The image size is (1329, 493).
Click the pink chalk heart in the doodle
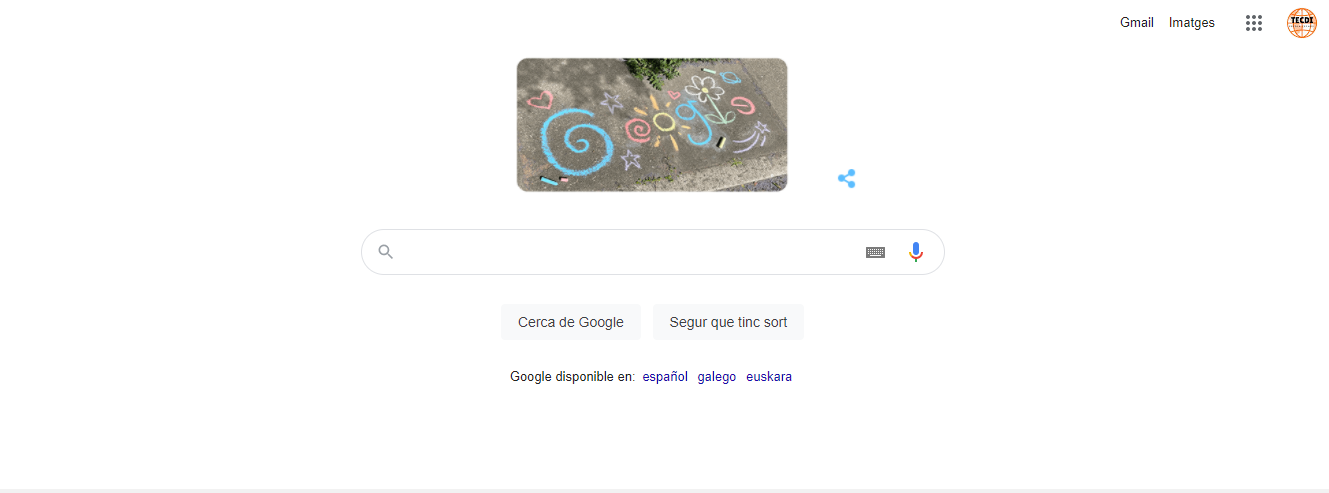540,100
